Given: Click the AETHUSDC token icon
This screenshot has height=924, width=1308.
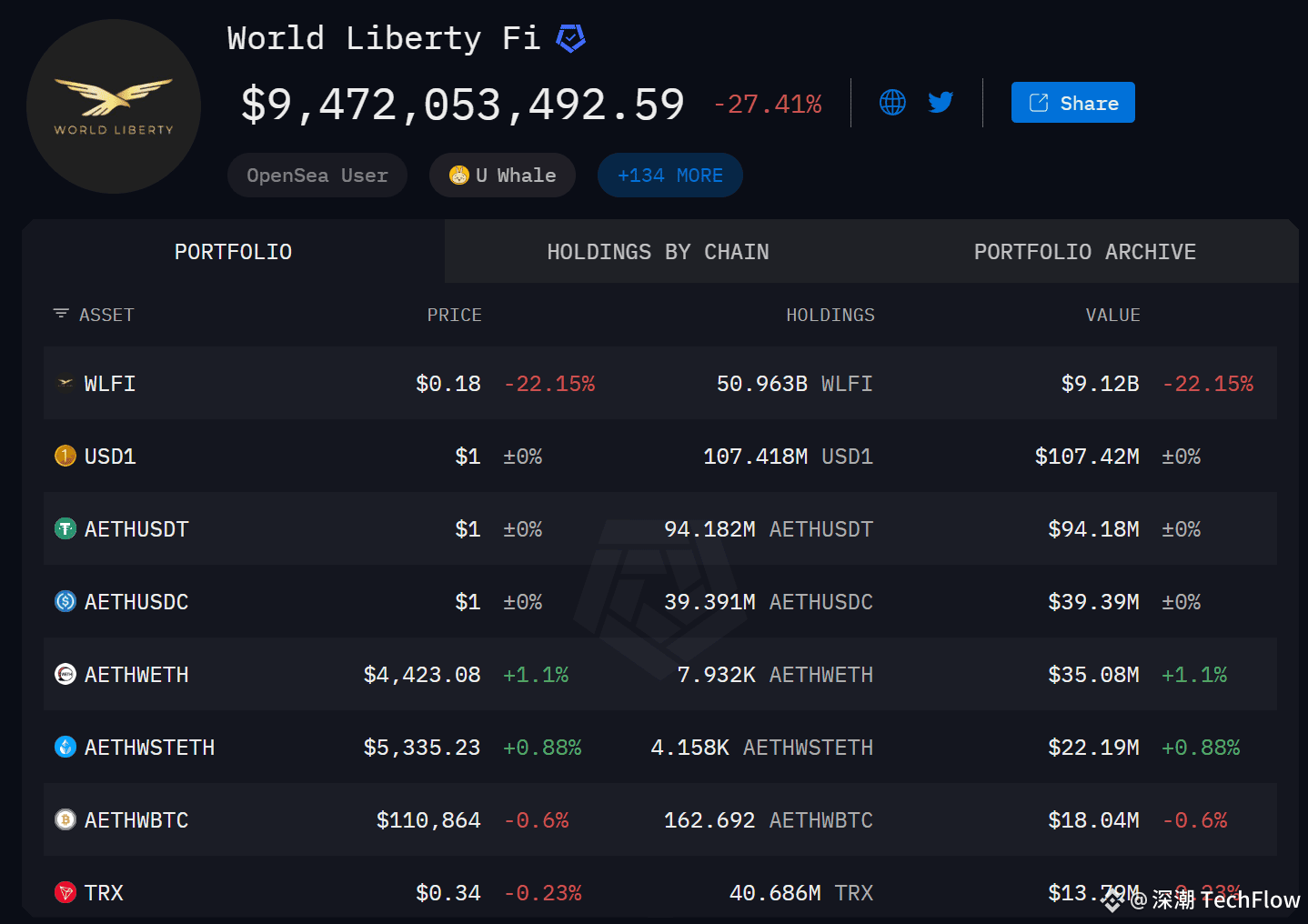Looking at the screenshot, I should (x=65, y=601).
